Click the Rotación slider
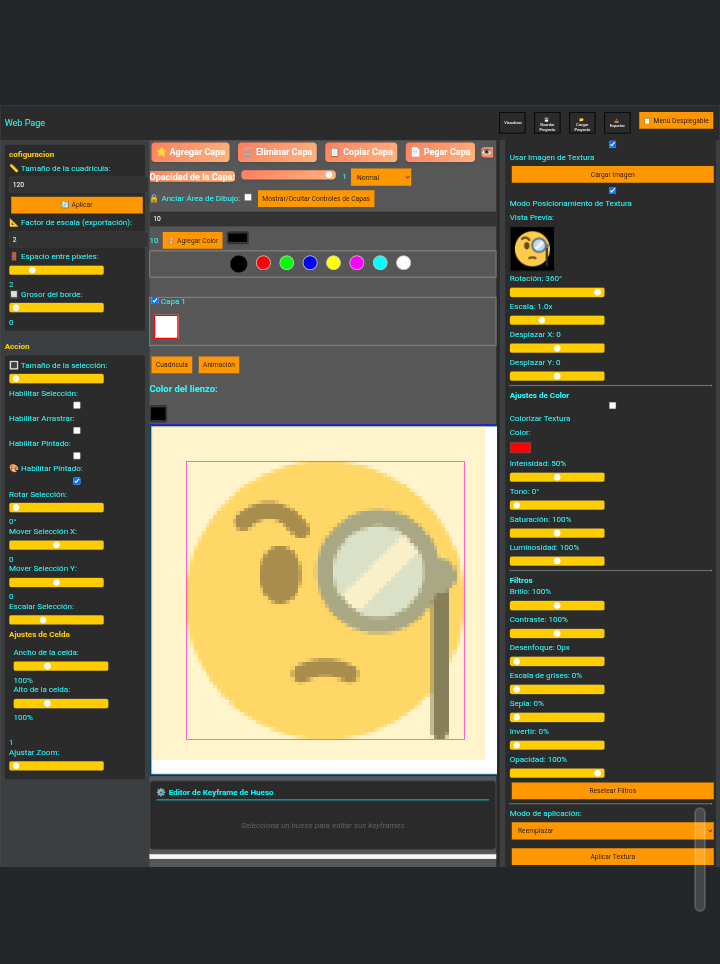 [557, 293]
